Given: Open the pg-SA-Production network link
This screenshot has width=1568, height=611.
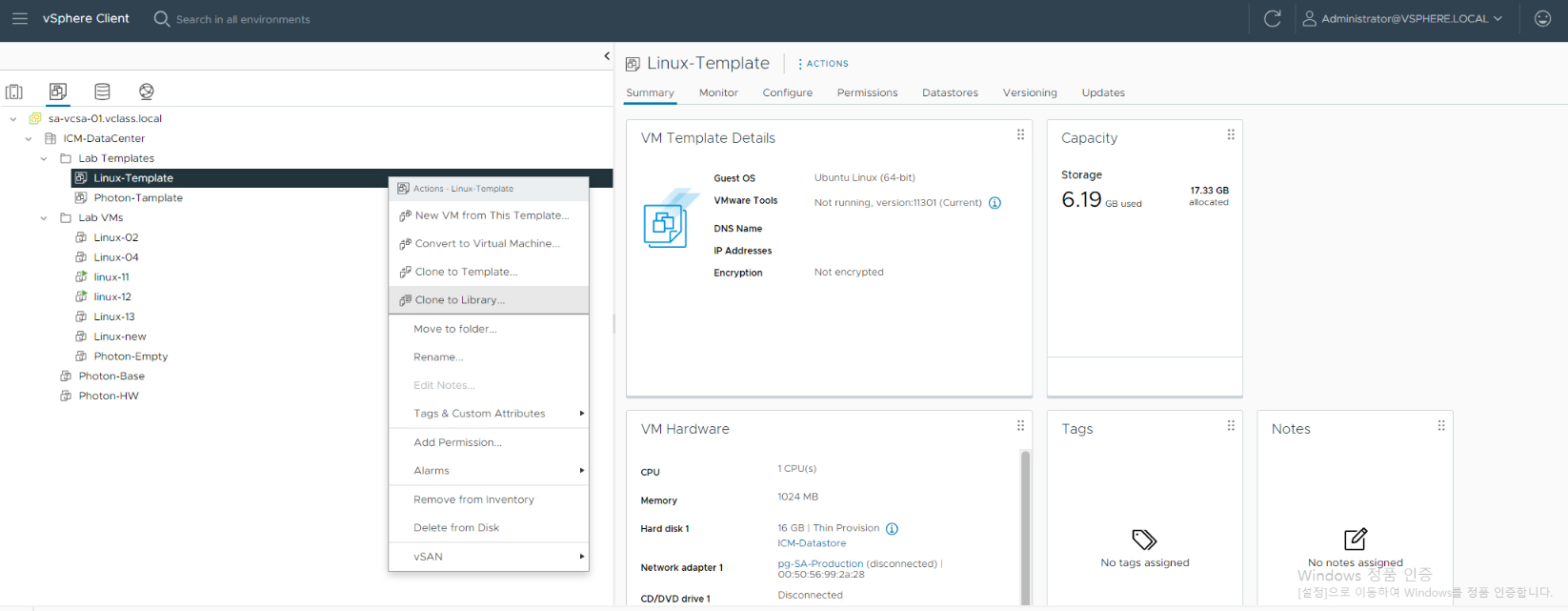Looking at the screenshot, I should point(820,564).
